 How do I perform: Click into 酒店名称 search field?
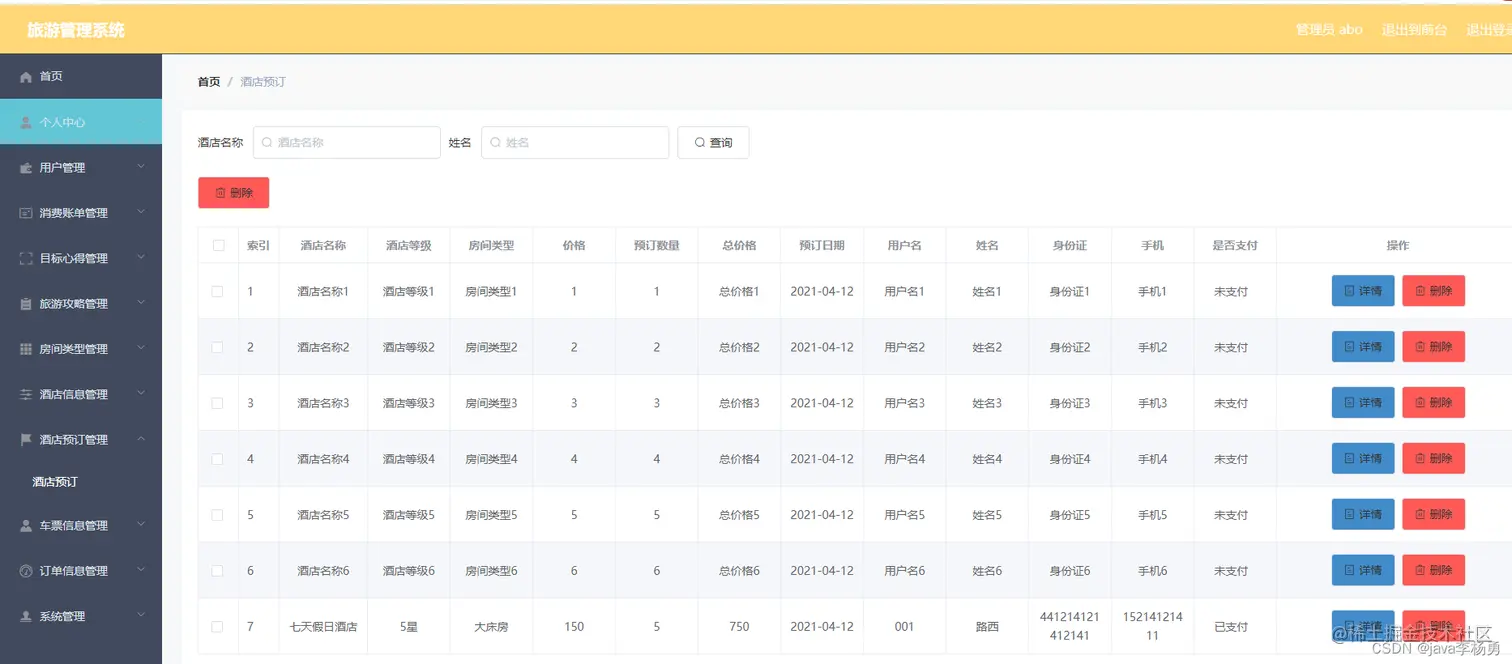[x=347, y=143]
